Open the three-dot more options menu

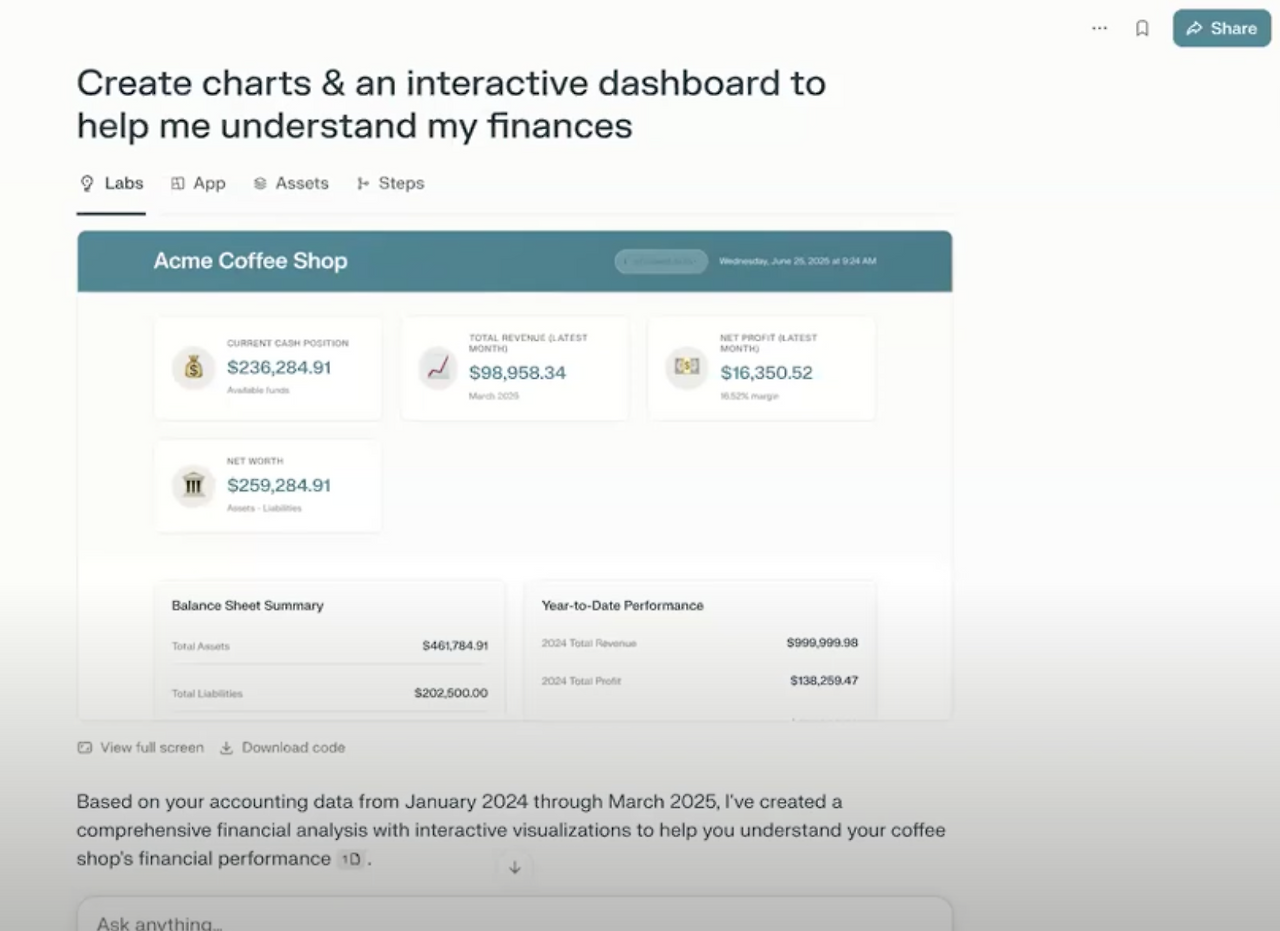tap(1099, 28)
